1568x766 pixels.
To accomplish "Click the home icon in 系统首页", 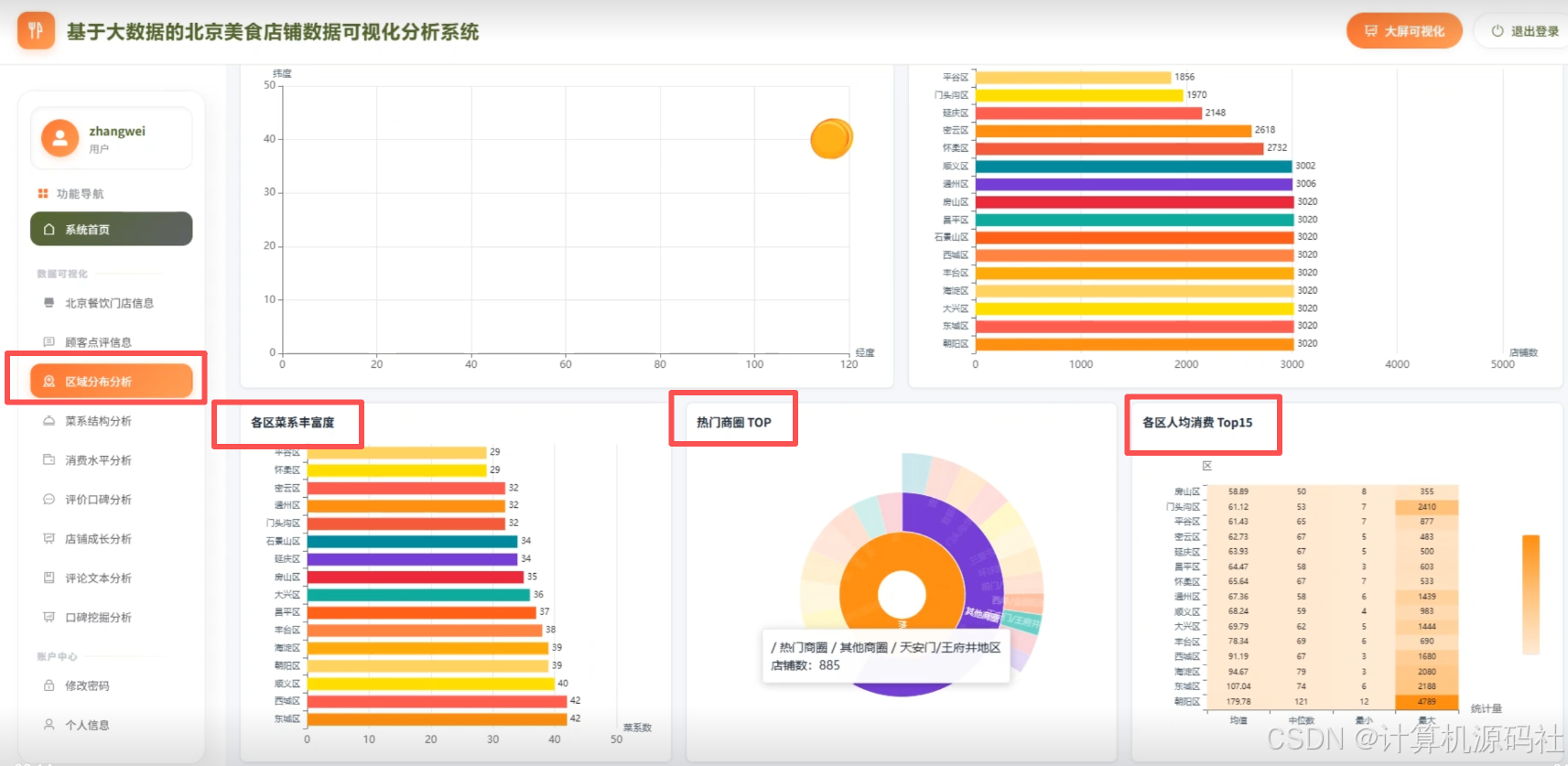I will (x=49, y=230).
